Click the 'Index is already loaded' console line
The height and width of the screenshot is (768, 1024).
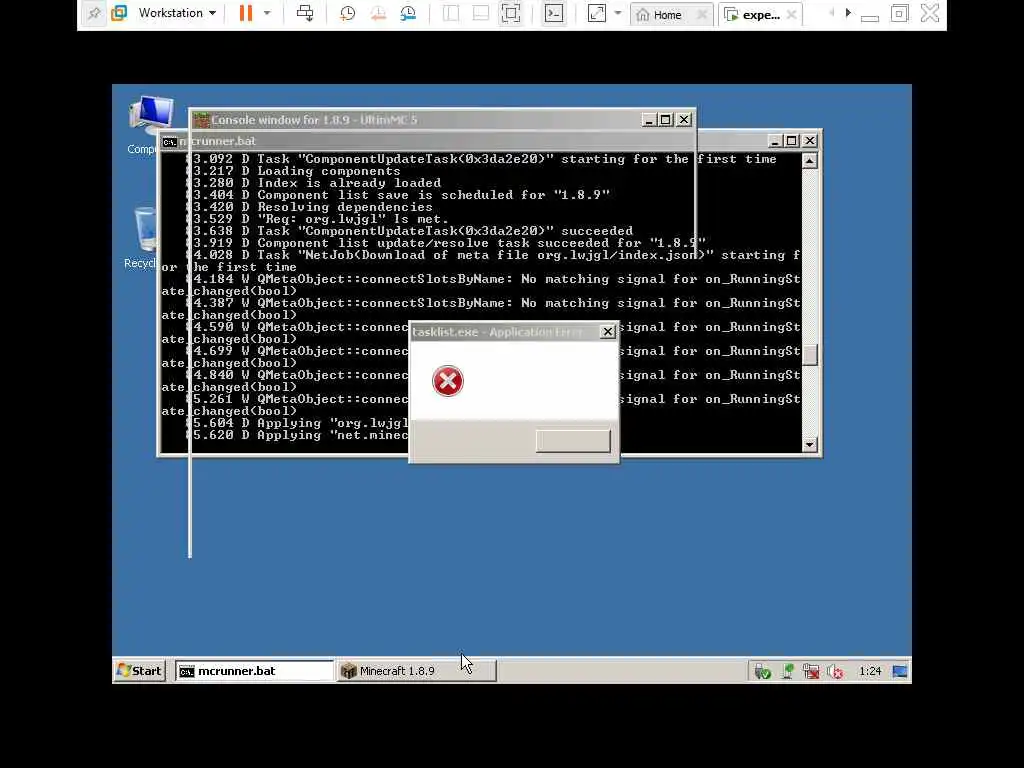click(x=349, y=183)
